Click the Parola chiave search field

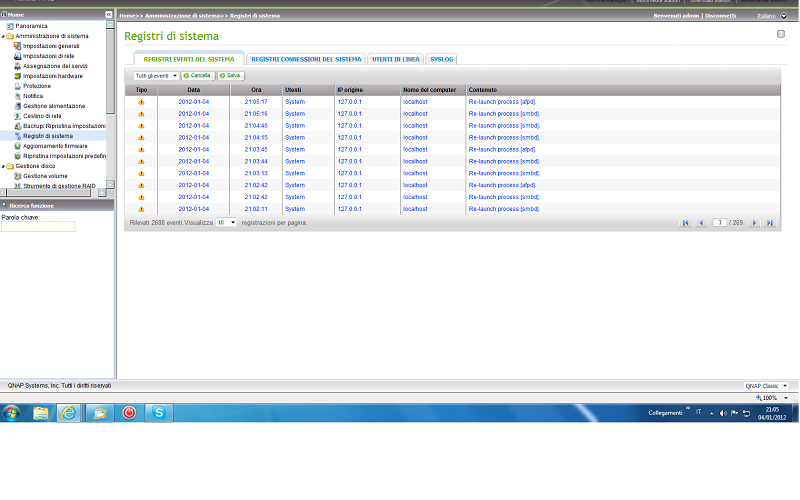38,227
